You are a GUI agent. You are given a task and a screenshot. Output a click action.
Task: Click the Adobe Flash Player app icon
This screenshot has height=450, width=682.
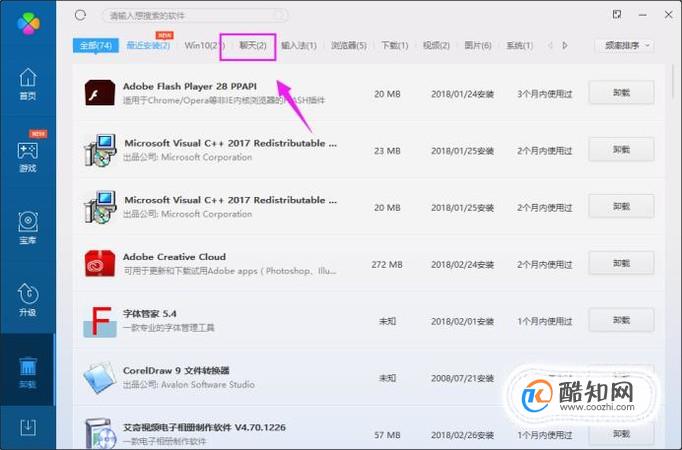[100, 93]
